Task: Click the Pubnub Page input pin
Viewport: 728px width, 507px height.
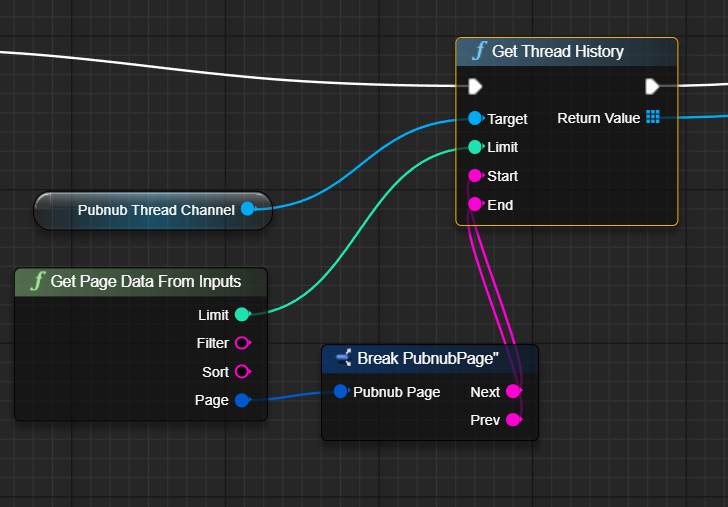Action: (341, 391)
